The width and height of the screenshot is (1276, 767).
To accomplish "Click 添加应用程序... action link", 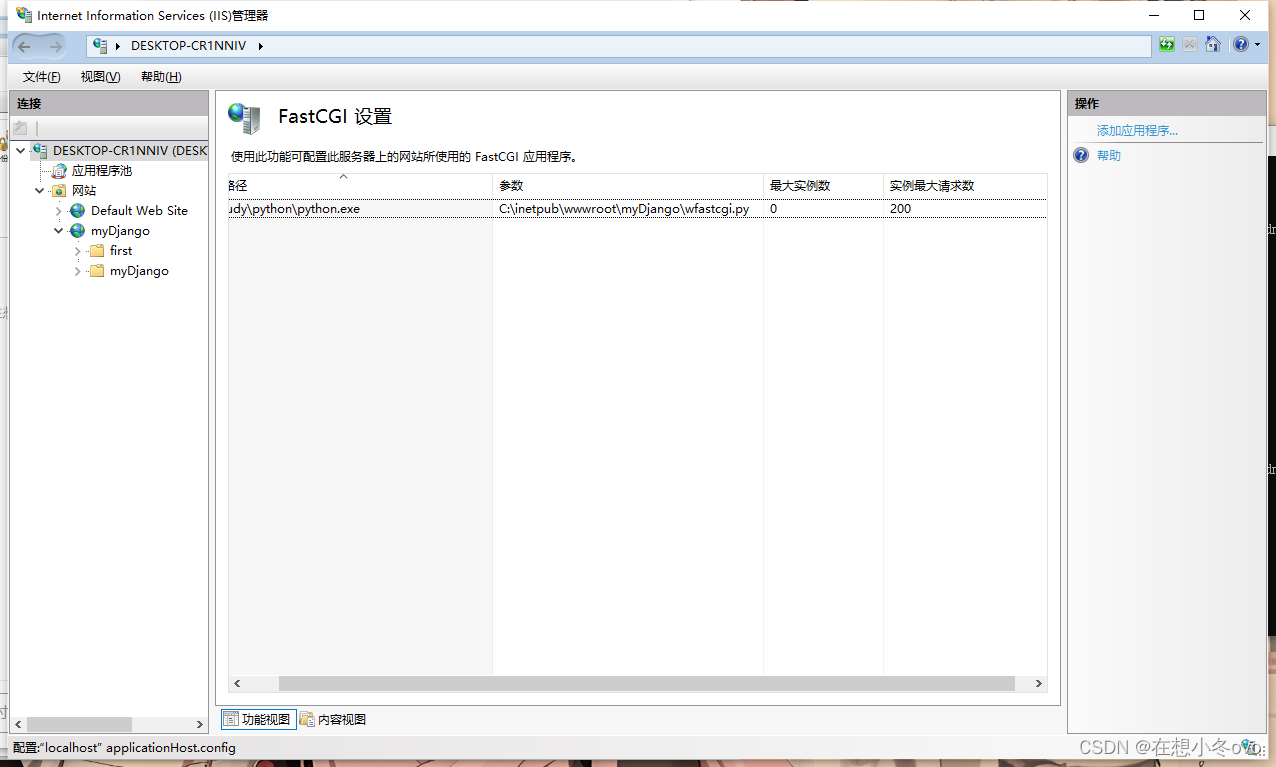I will coord(1137,131).
